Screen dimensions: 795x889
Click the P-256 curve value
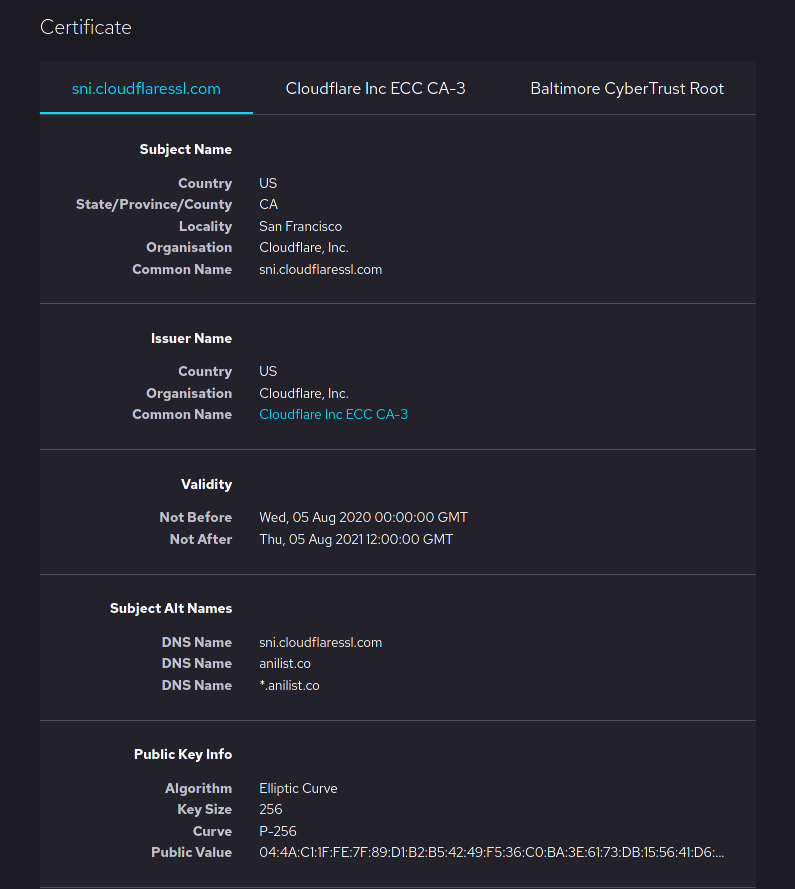tap(277, 831)
